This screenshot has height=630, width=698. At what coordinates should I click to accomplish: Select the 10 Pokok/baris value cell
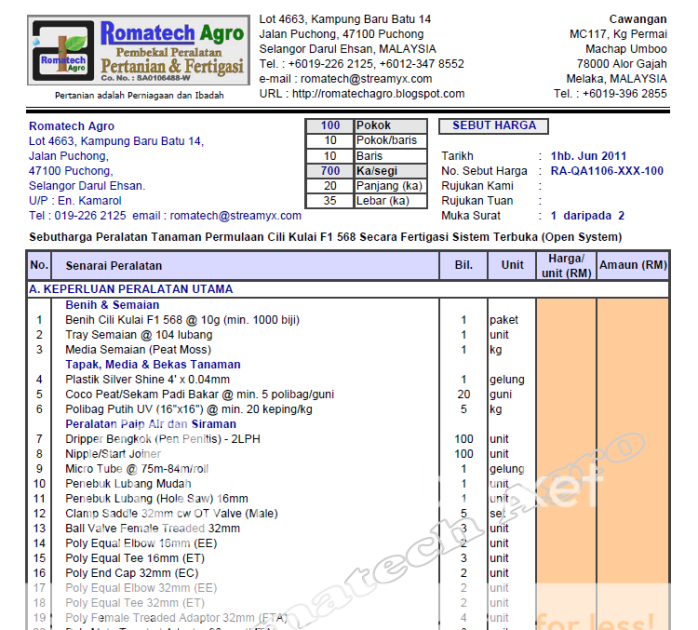pyautogui.click(x=330, y=141)
